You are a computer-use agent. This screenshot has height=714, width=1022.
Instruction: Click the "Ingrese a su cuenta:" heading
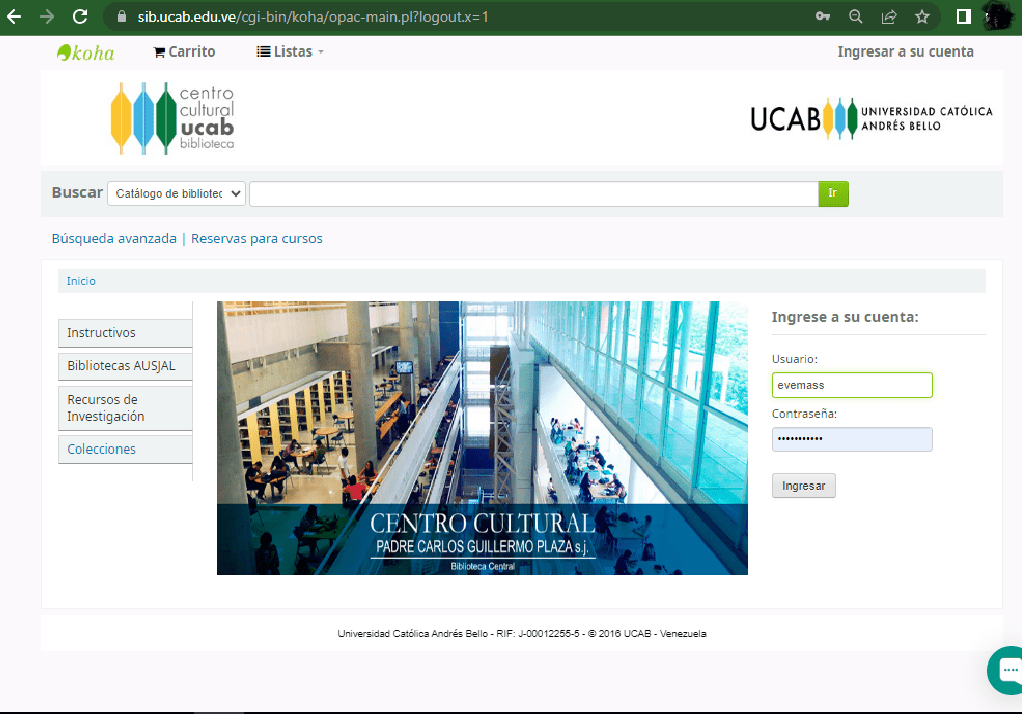click(845, 318)
